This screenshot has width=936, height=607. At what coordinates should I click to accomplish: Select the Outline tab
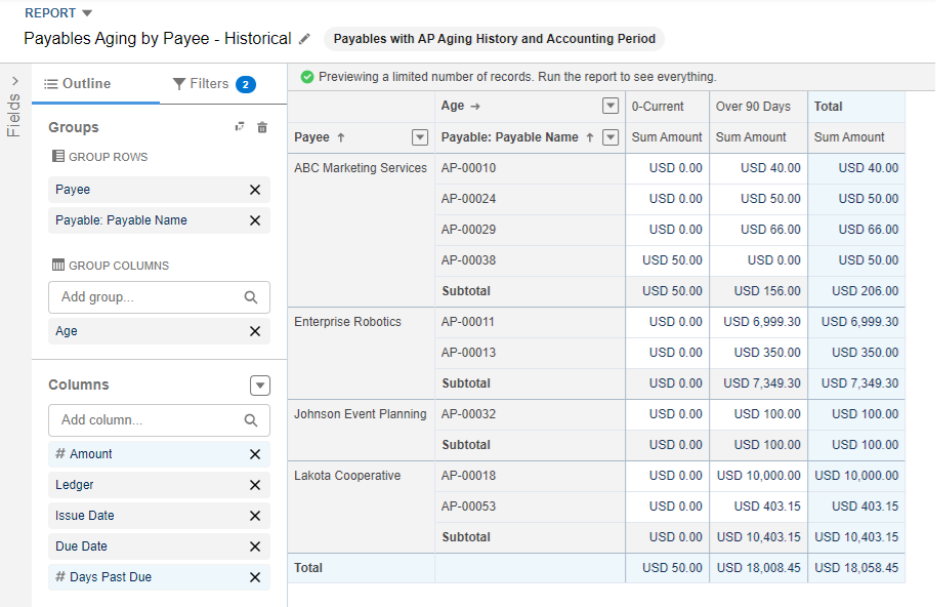[x=78, y=84]
